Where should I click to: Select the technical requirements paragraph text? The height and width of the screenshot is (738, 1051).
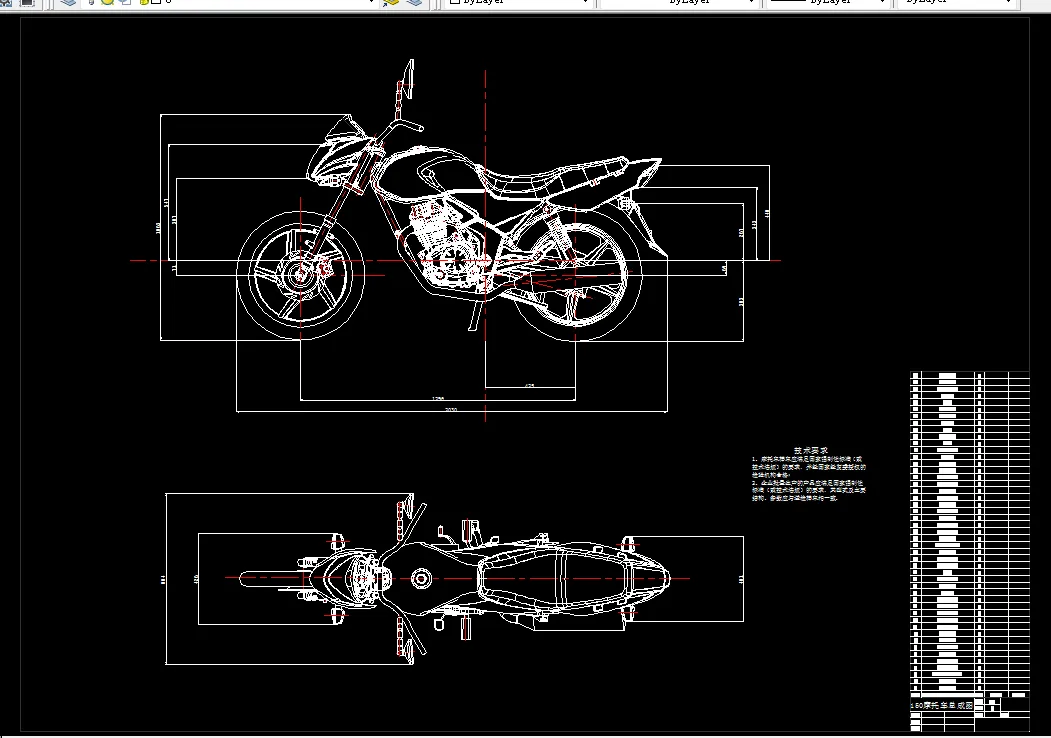808,479
